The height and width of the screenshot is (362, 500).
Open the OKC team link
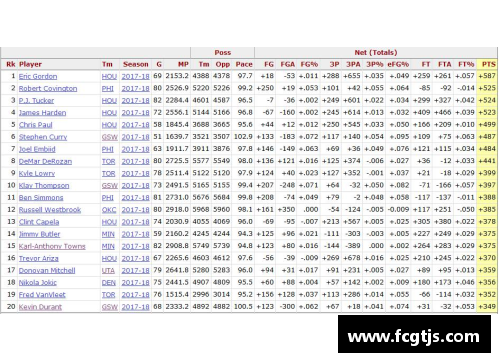(109, 210)
